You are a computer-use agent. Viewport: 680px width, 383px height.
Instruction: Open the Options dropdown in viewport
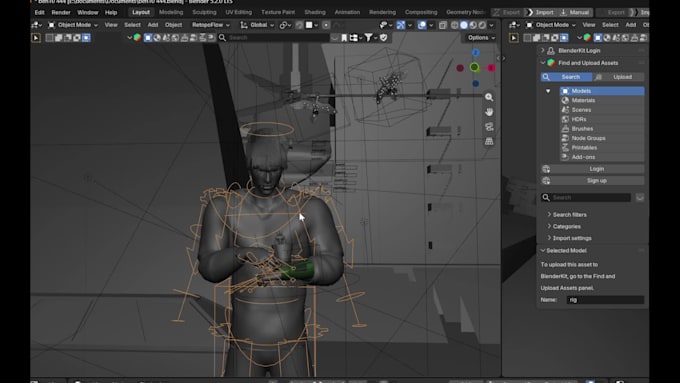pyautogui.click(x=481, y=38)
